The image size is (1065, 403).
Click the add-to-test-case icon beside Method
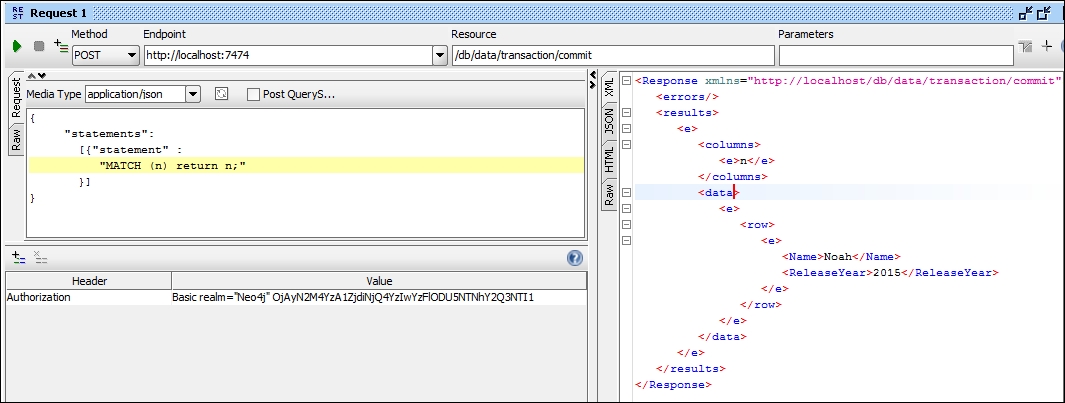pyautogui.click(x=60, y=46)
